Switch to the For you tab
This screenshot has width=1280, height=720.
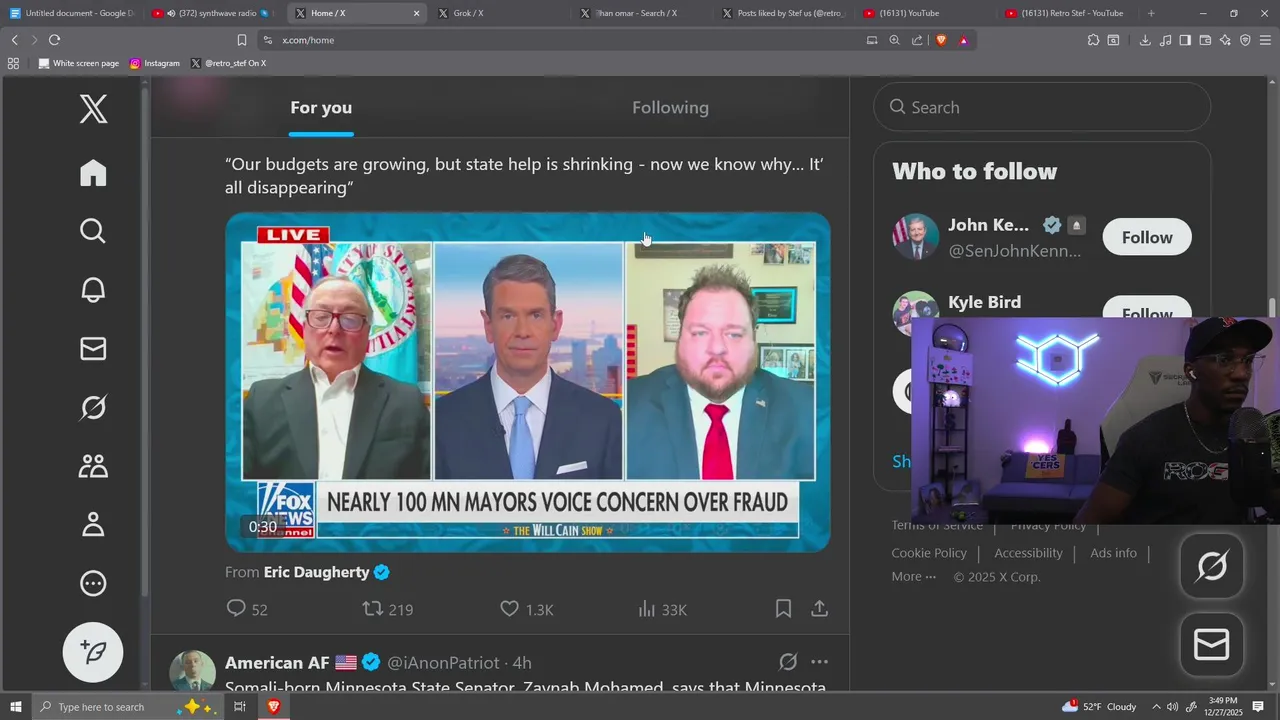[x=321, y=107]
